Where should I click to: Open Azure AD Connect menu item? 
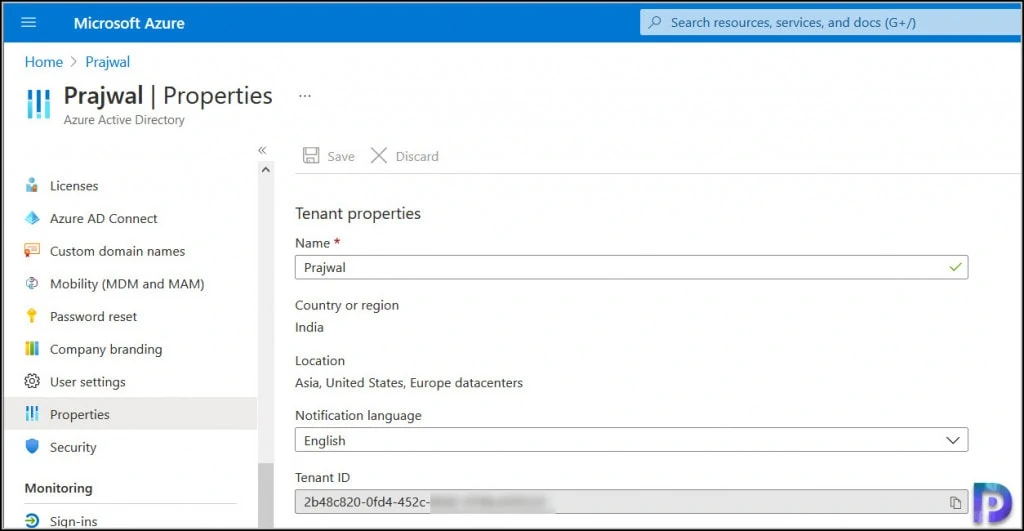coord(103,219)
